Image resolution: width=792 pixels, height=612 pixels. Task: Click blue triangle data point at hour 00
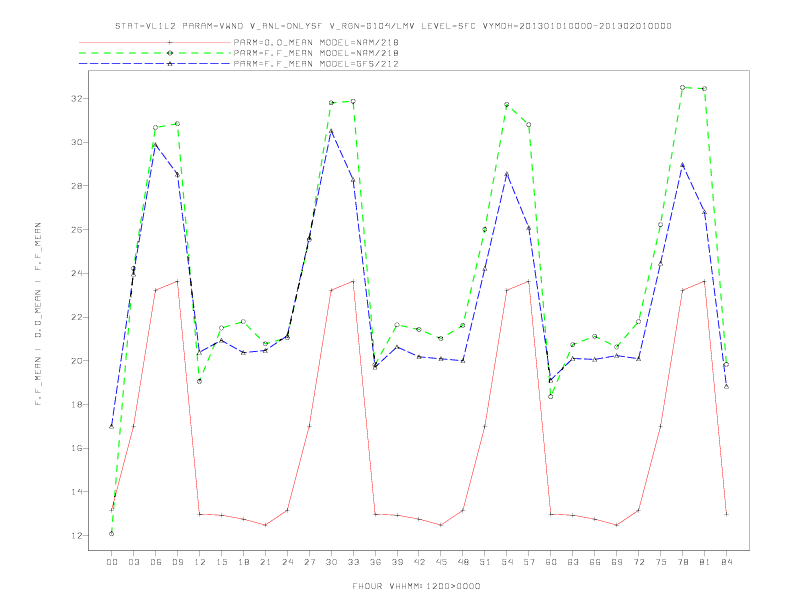tap(112, 427)
